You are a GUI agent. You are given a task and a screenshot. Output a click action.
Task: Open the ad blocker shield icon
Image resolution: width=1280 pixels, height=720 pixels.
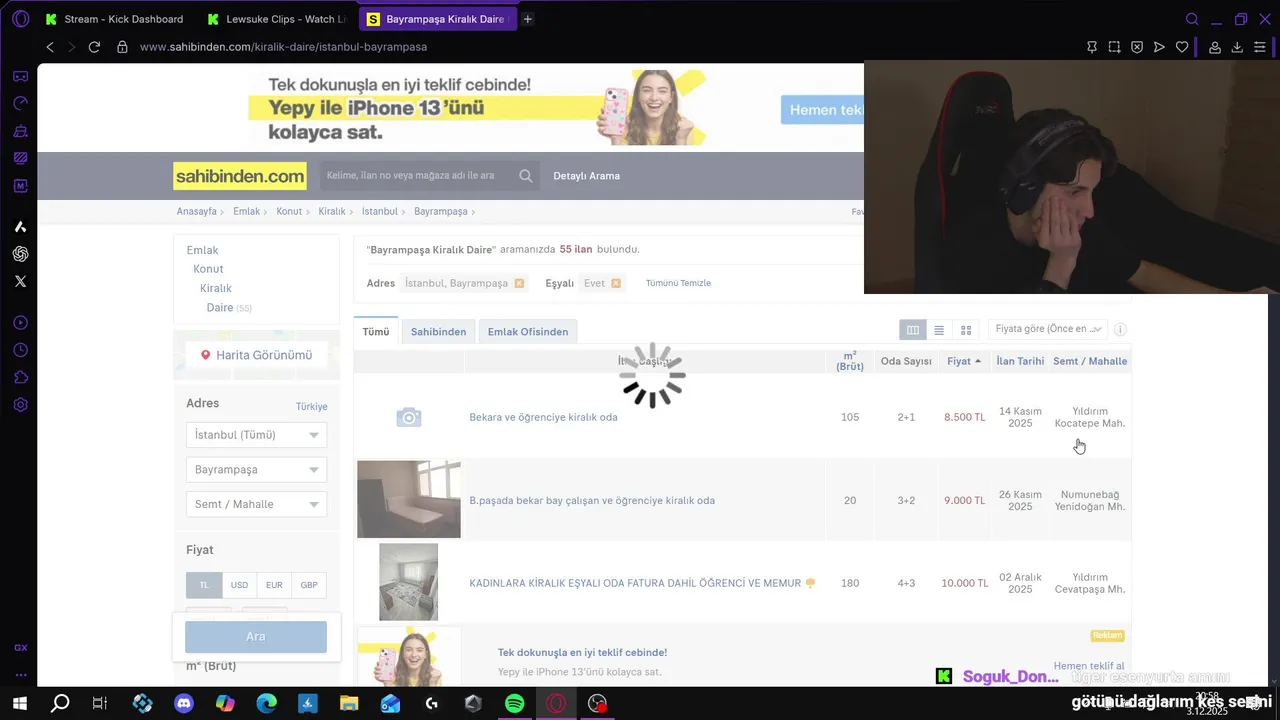click(x=1137, y=47)
